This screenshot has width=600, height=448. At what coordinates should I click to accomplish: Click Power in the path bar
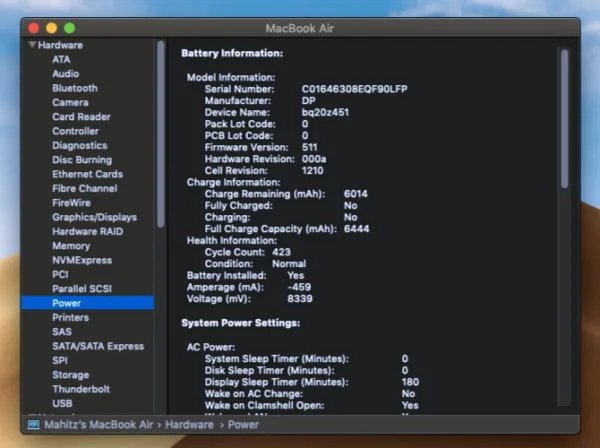tap(243, 425)
